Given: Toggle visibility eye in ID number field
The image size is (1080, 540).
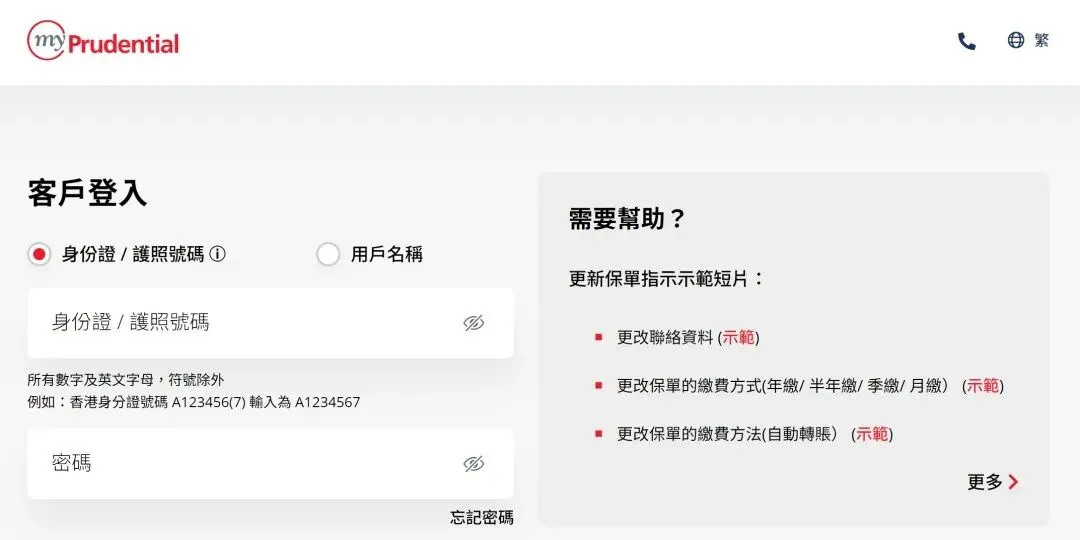Looking at the screenshot, I should tap(474, 323).
